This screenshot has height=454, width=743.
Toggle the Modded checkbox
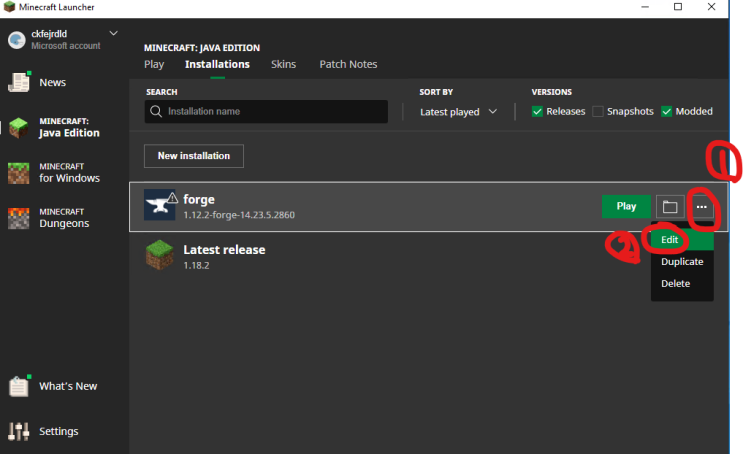click(666, 111)
